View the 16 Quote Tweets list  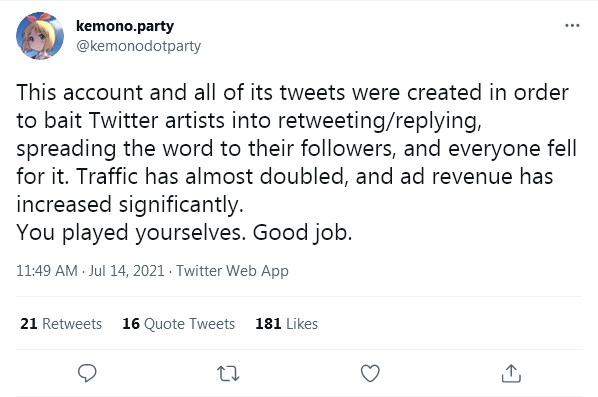point(178,324)
